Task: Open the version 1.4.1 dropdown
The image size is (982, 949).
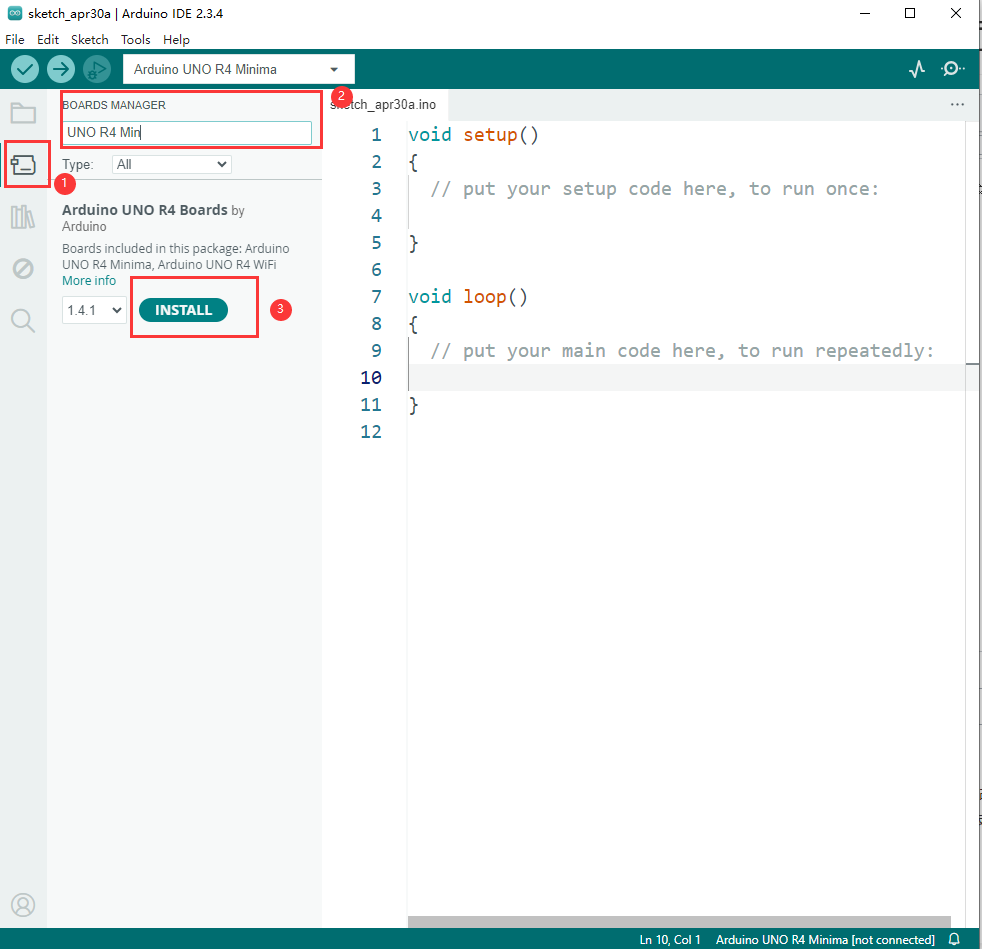Action: click(x=94, y=310)
